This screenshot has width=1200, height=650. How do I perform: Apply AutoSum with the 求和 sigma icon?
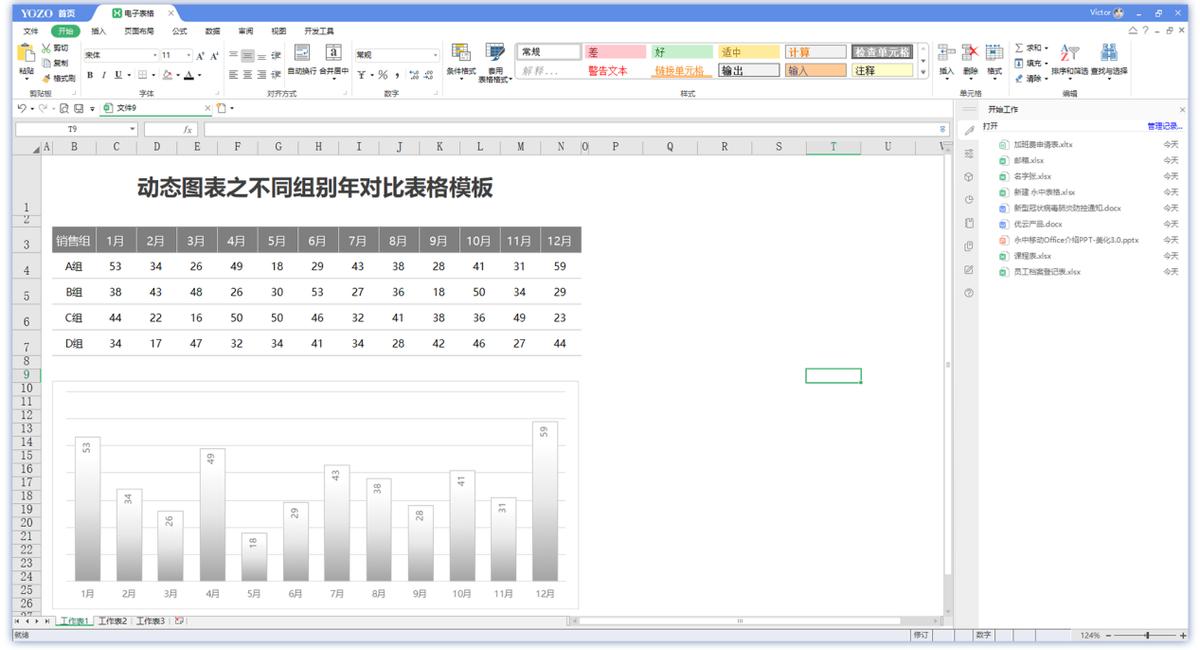(1021, 47)
